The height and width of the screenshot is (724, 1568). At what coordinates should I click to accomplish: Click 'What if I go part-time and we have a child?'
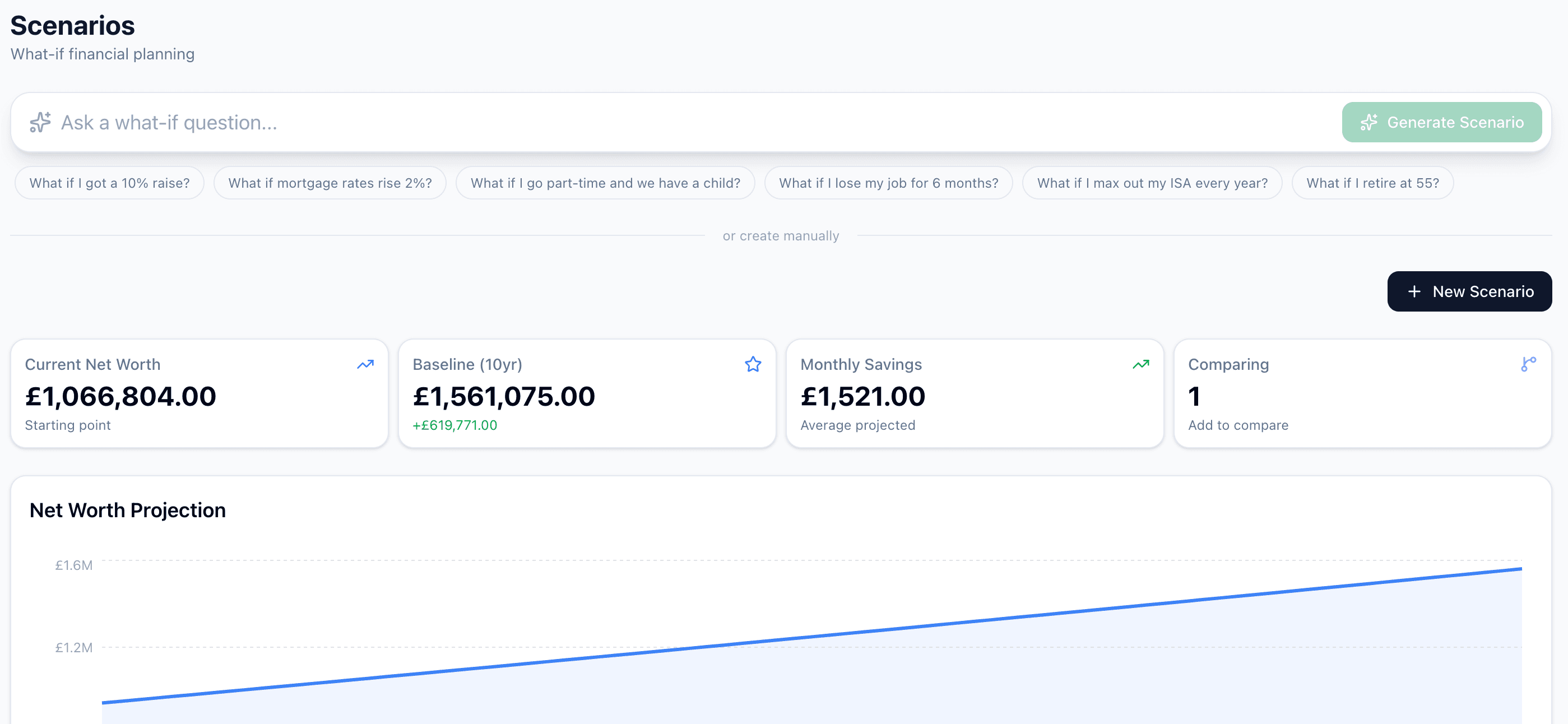(x=606, y=183)
